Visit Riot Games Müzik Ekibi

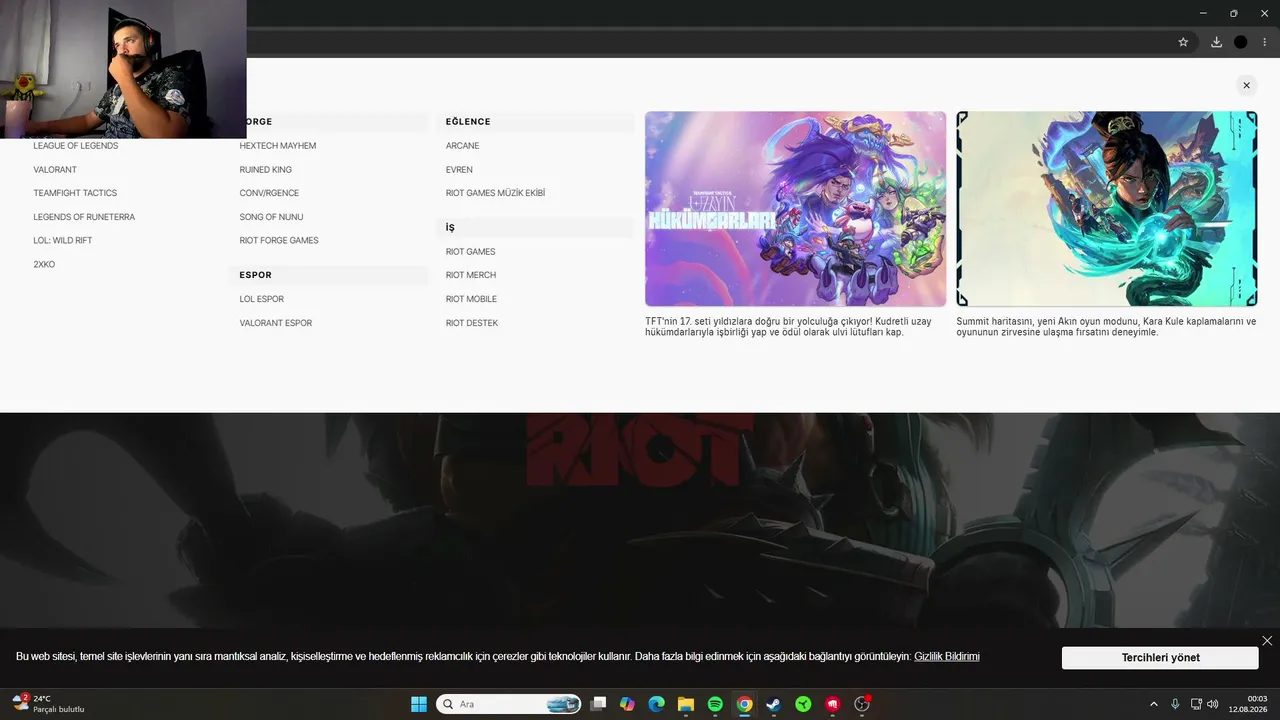[x=495, y=193]
